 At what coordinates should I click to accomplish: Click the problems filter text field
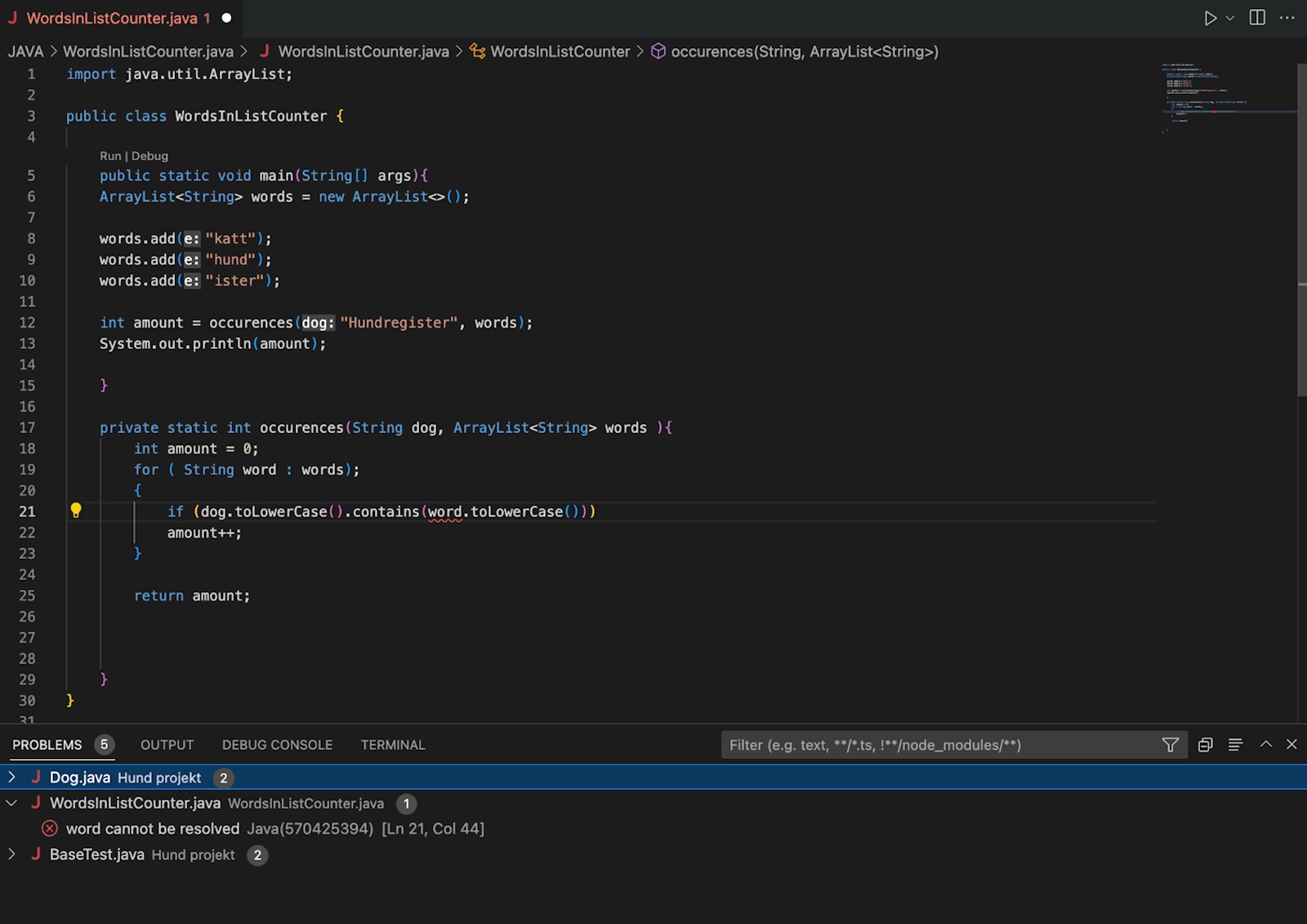tap(939, 745)
